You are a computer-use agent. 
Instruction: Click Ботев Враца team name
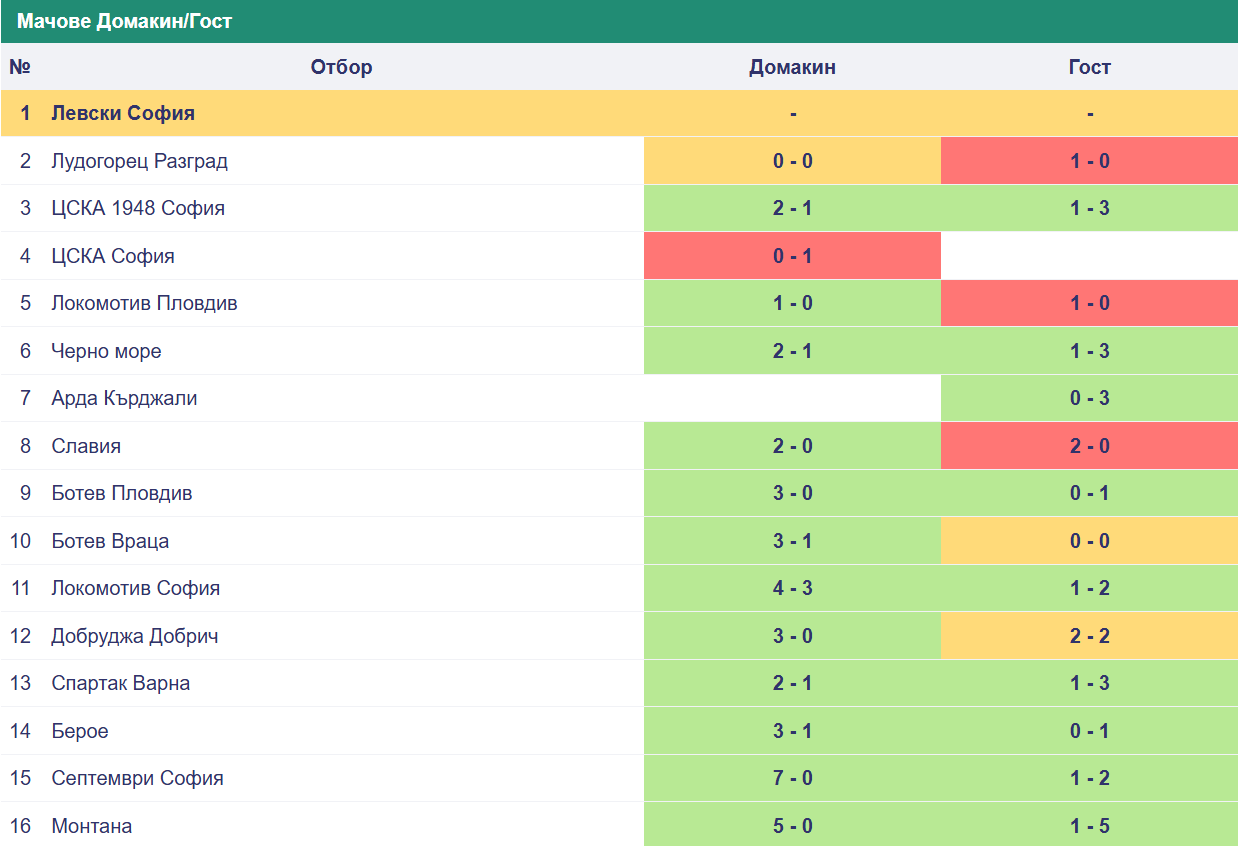tap(110, 541)
